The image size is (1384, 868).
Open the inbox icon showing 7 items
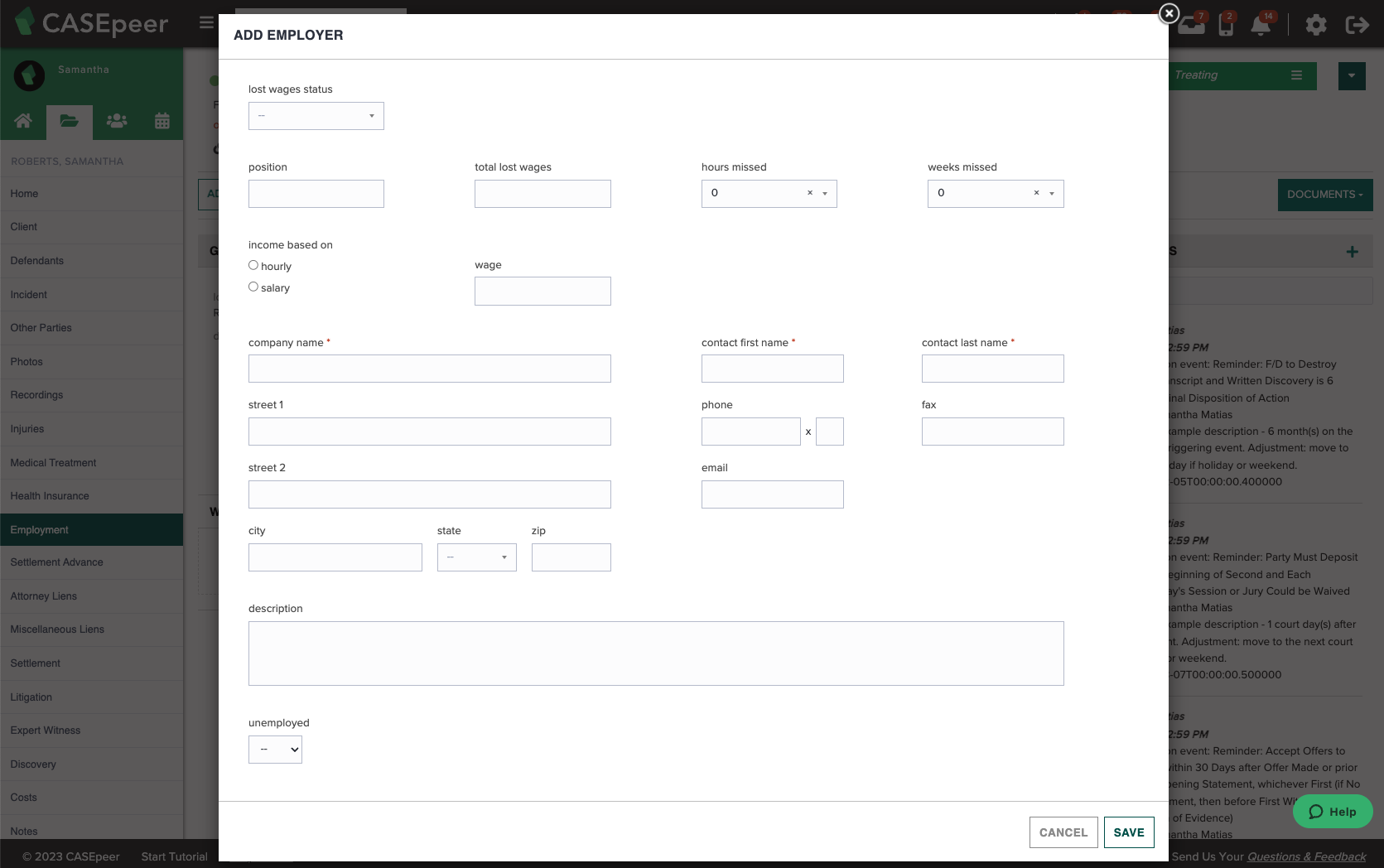click(x=1191, y=25)
